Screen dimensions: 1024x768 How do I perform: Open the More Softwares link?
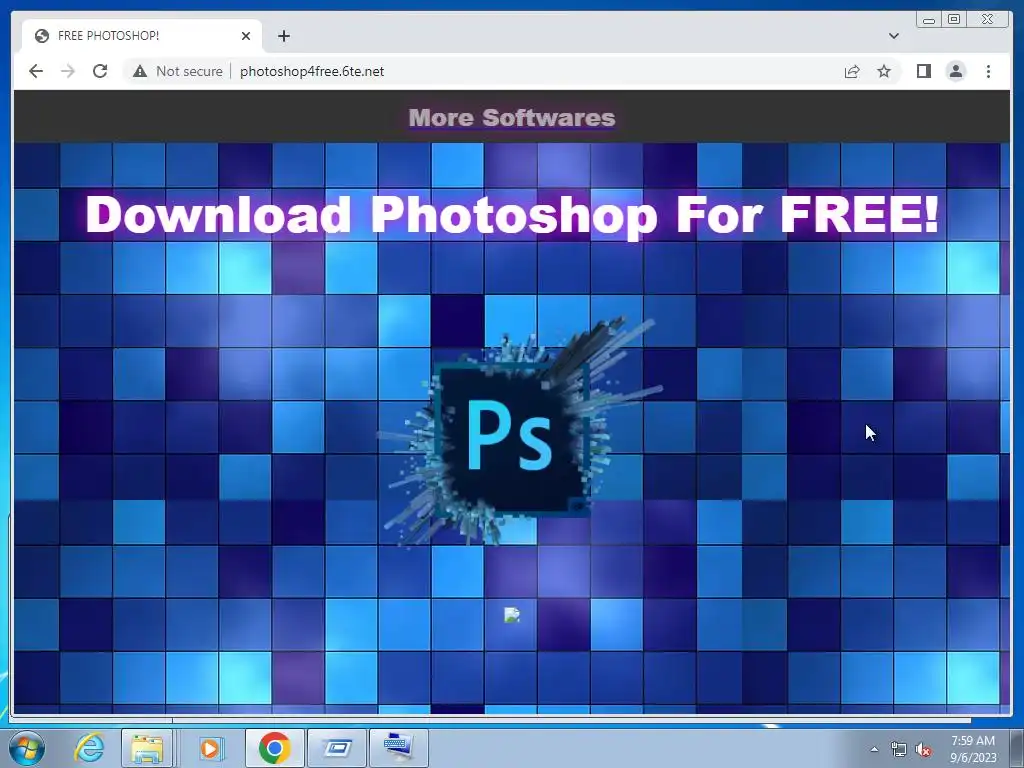click(511, 118)
